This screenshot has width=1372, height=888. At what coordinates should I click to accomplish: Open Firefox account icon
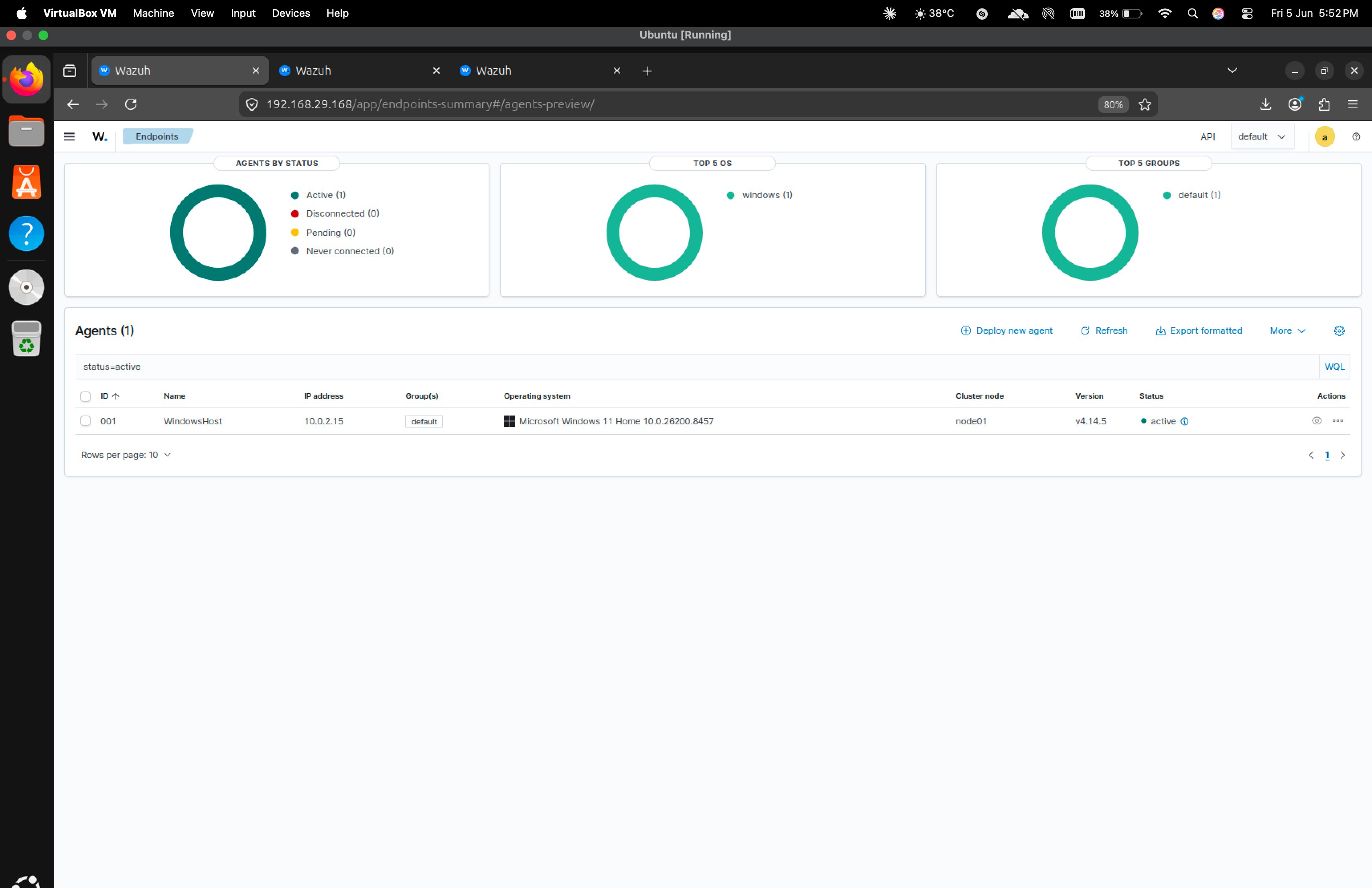click(1295, 104)
